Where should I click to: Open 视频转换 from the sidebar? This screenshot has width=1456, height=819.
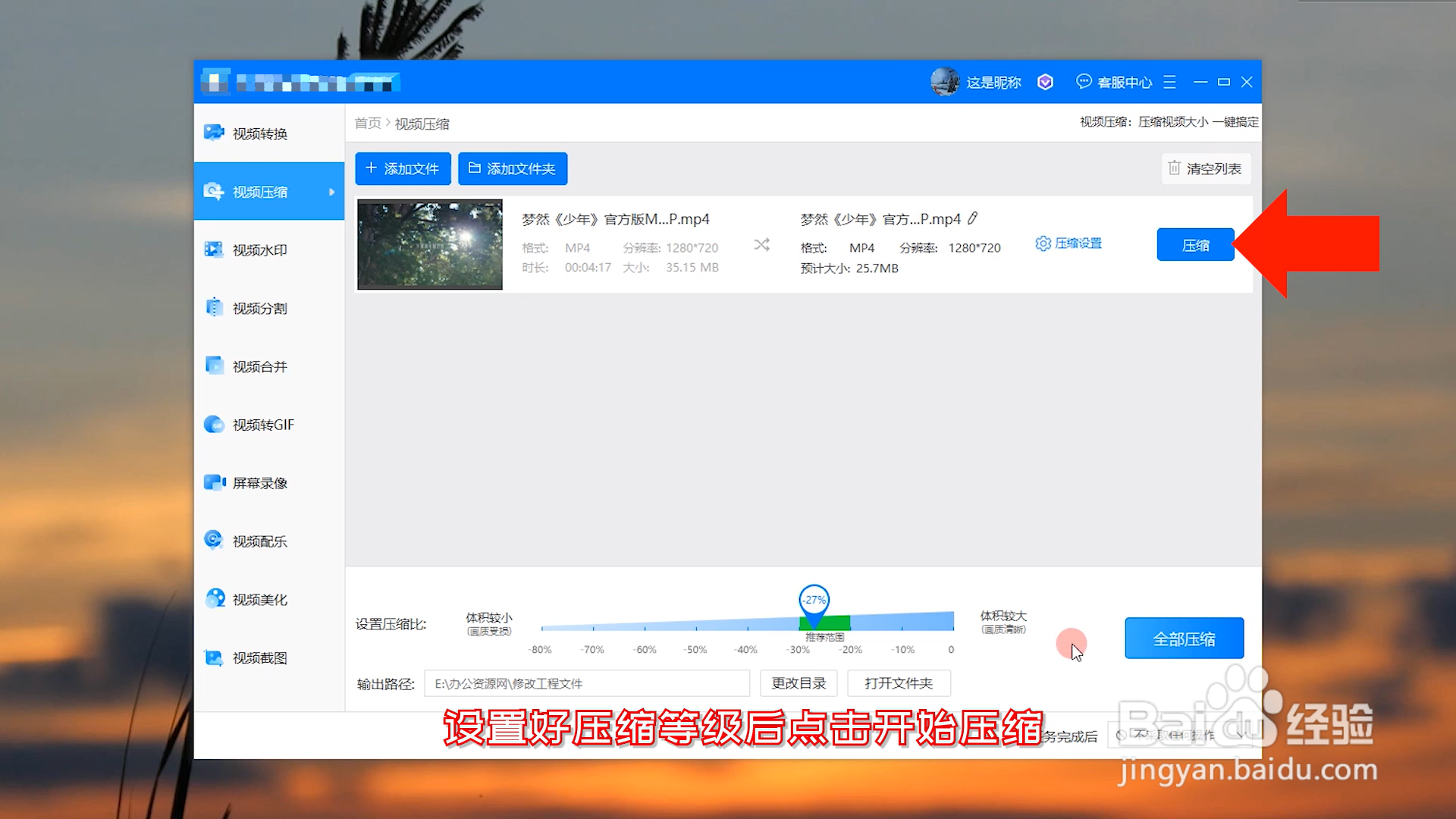pyautogui.click(x=259, y=133)
